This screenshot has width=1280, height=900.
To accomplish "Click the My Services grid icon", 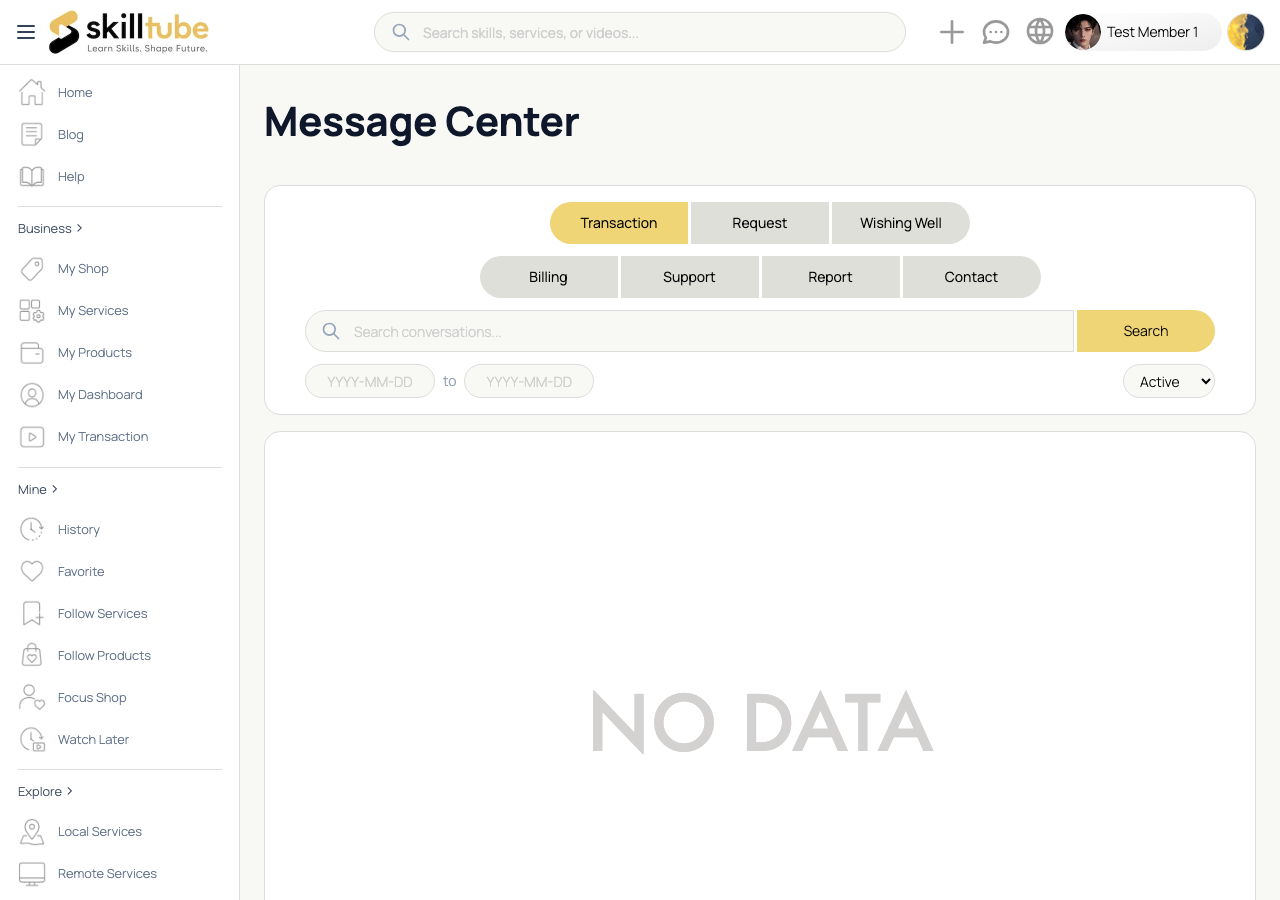I will coord(32,310).
